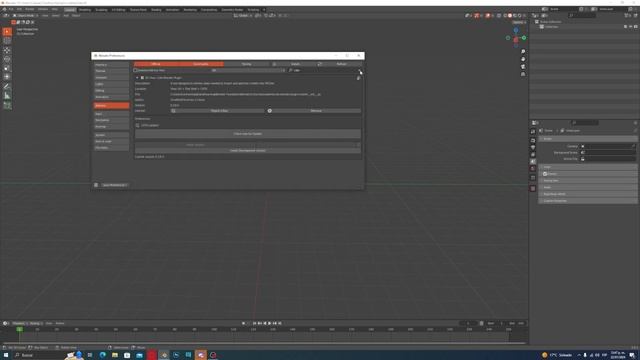Select the Add Cube tool
Viewport: 640px width, 360px height.
7,105
